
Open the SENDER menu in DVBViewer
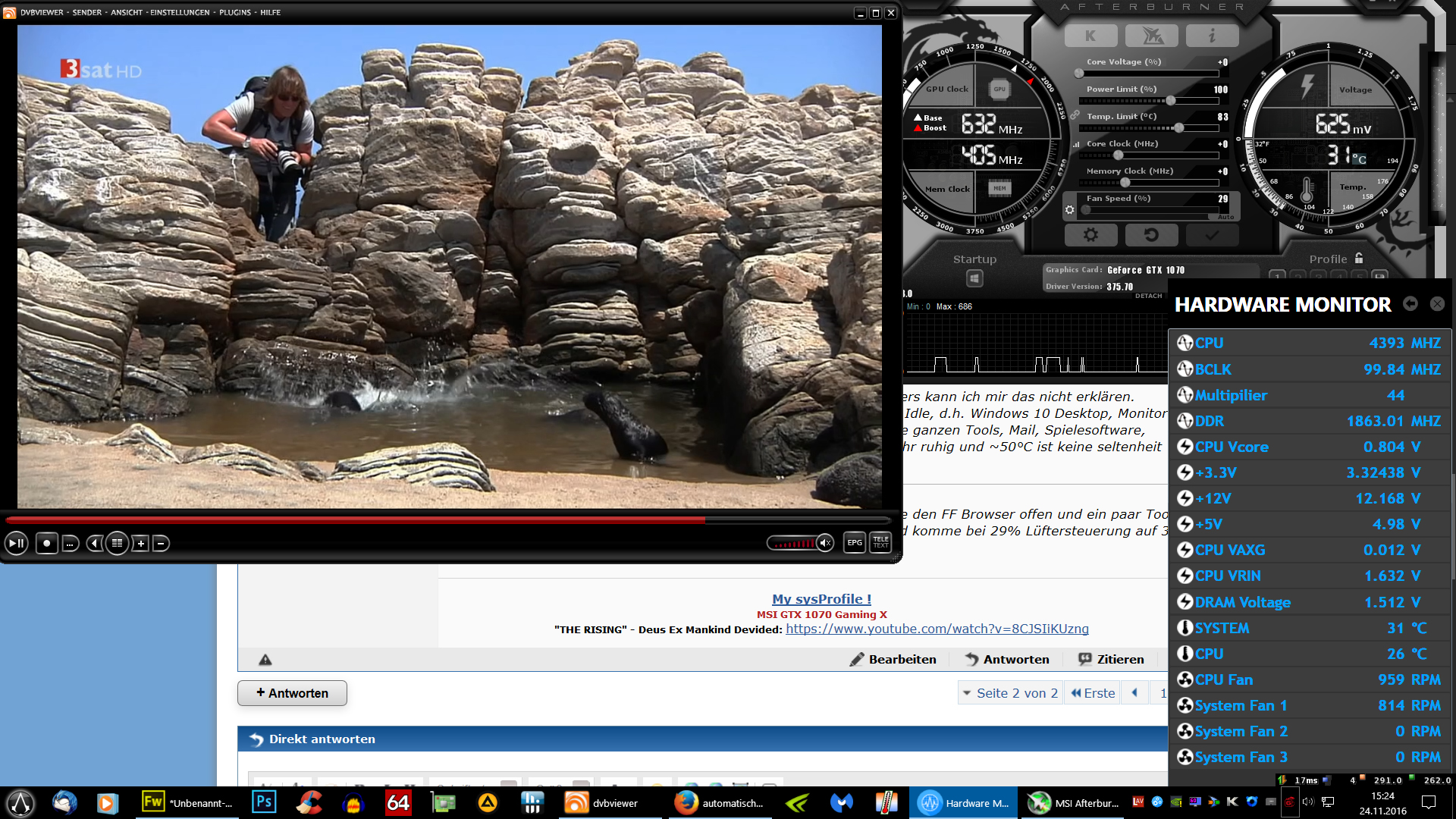tap(86, 12)
